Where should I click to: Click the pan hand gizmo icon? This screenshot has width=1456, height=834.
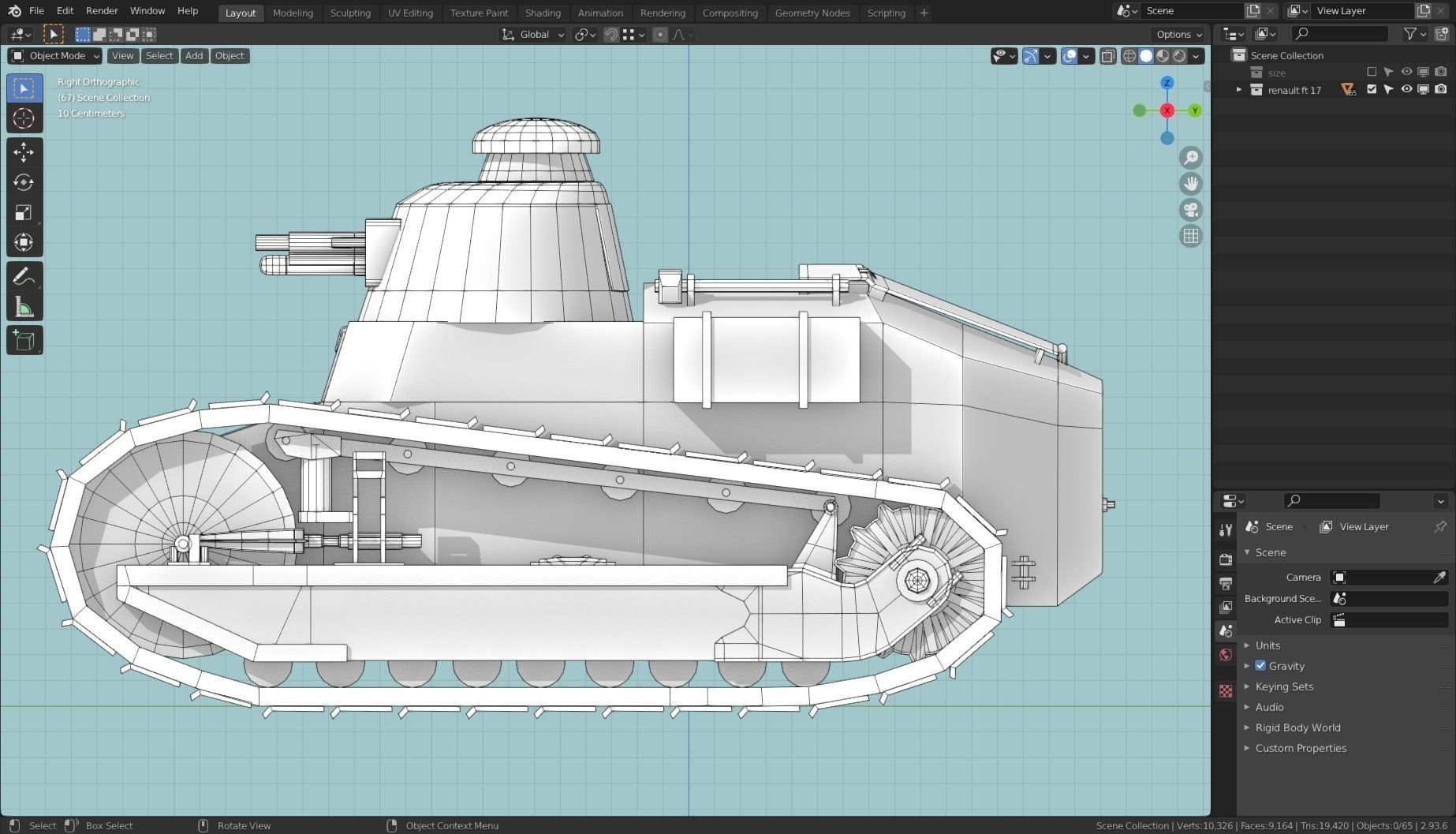[x=1191, y=184]
